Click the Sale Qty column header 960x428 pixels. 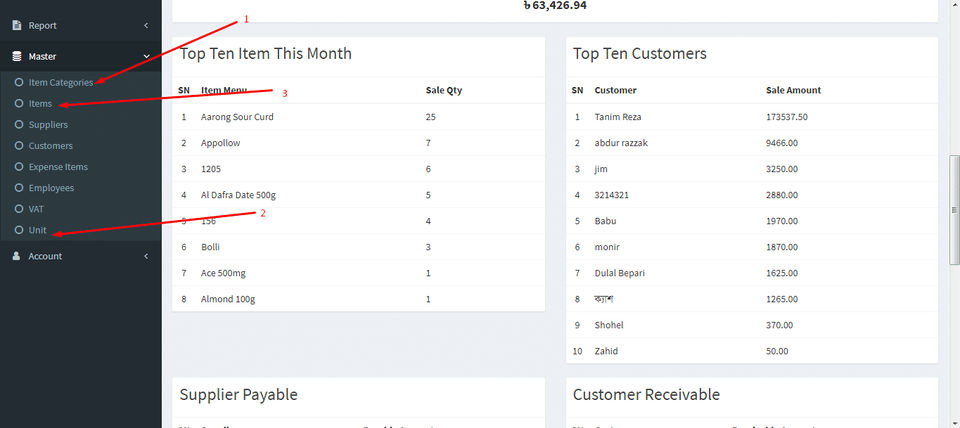pyautogui.click(x=443, y=90)
